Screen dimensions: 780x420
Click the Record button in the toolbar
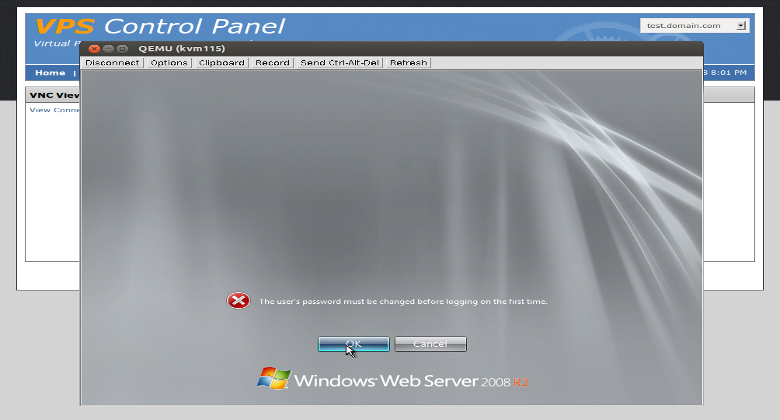point(273,63)
